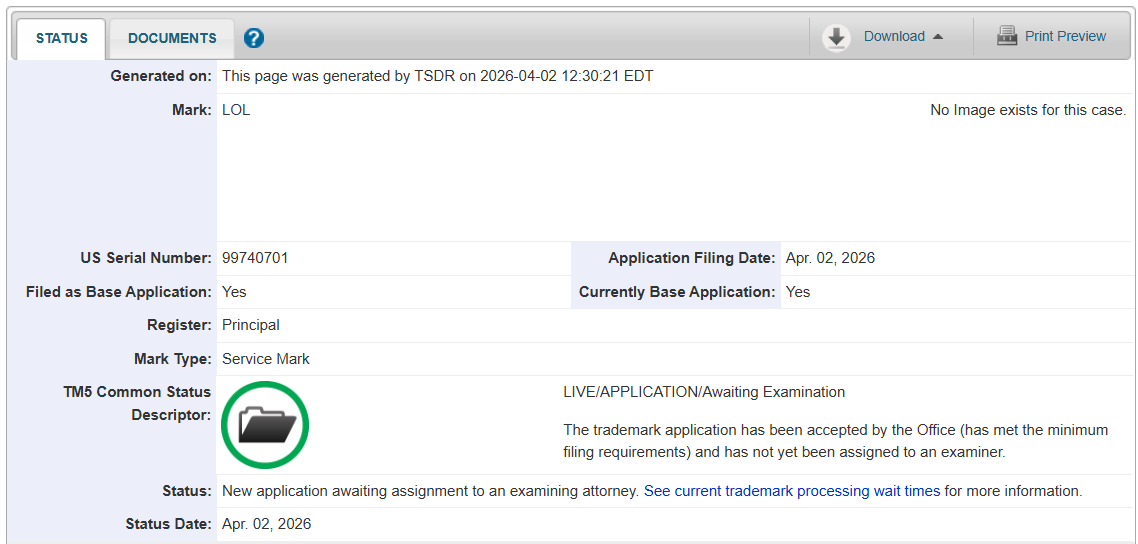This screenshot has width=1138, height=544.
Task: Select the status date Apr. 02, 2026
Action: pyautogui.click(x=266, y=524)
